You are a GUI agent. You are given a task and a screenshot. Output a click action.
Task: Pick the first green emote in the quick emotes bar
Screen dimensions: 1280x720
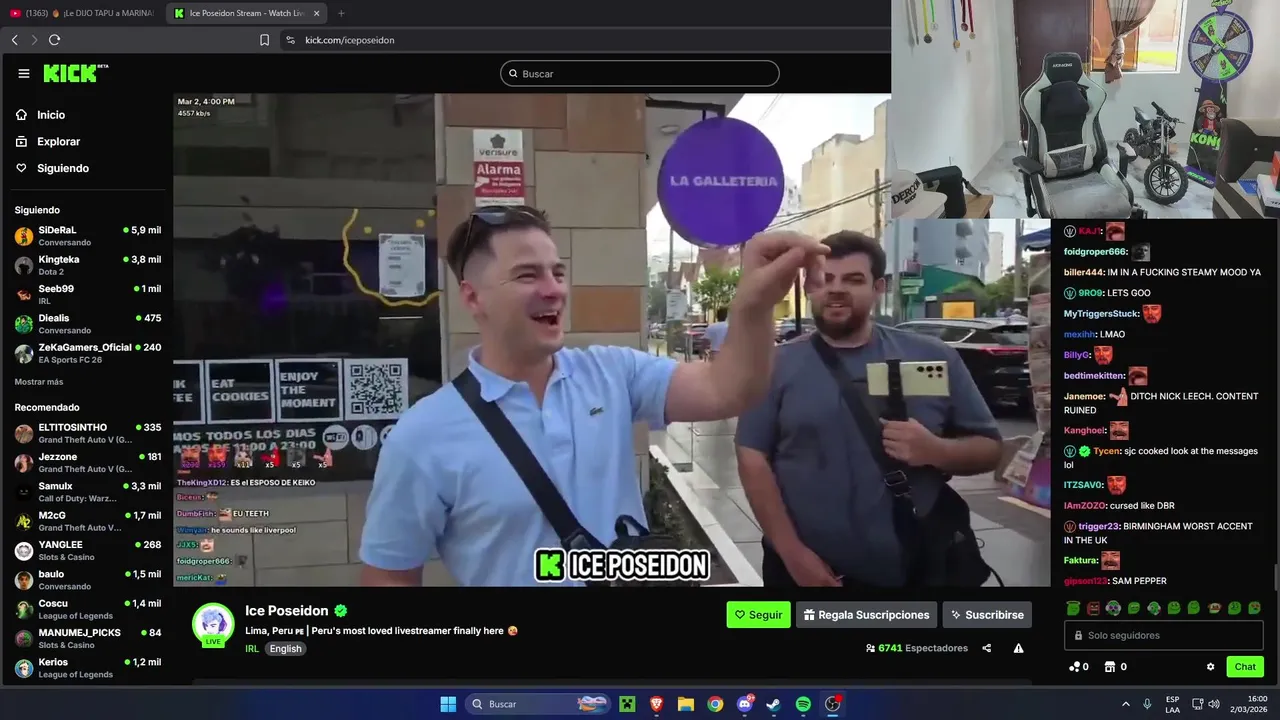[x=1073, y=608]
